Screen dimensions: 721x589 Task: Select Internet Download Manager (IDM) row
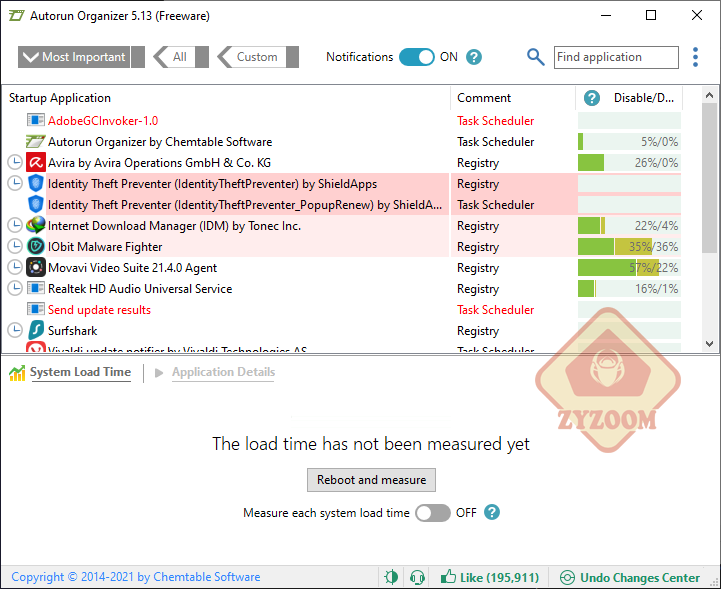point(340,226)
